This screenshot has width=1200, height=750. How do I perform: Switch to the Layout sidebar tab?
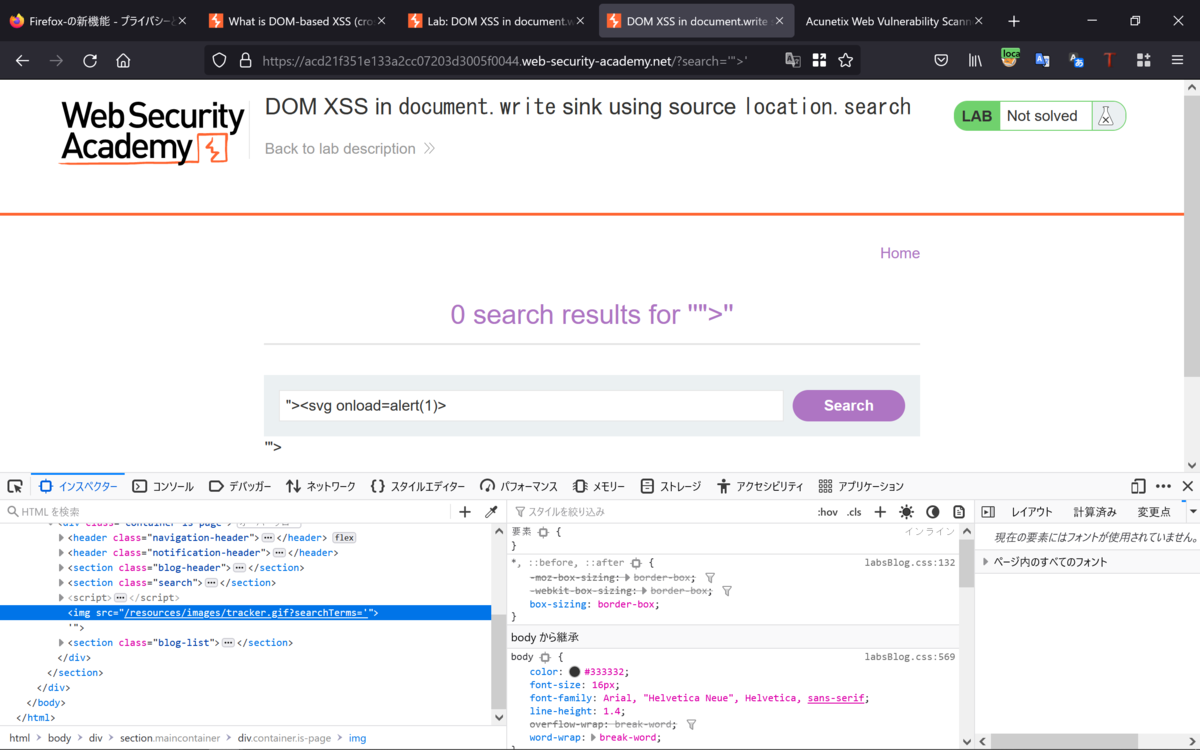pyautogui.click(x=1031, y=512)
